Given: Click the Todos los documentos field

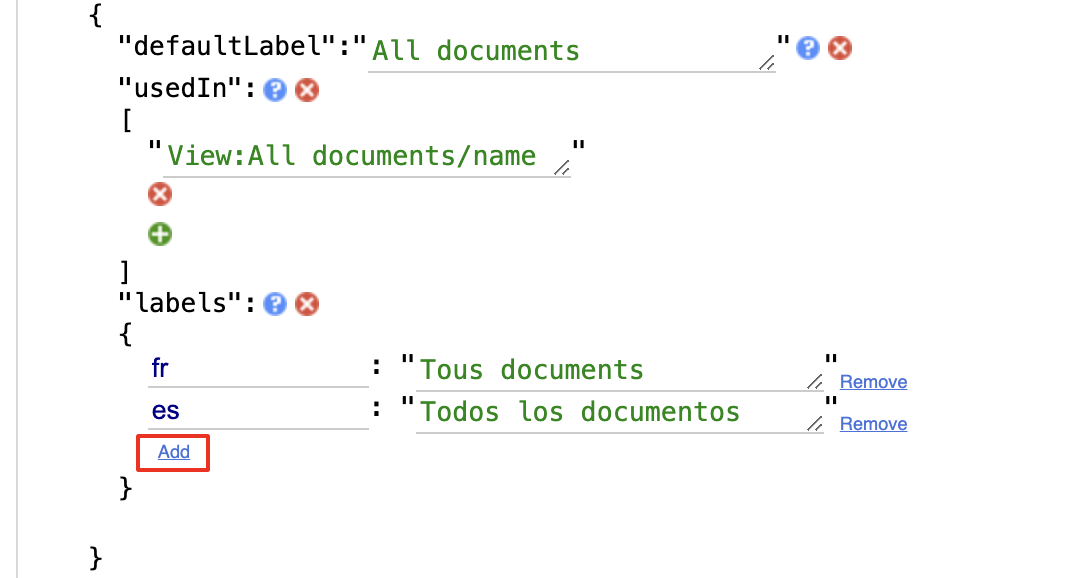Looking at the screenshot, I should (610, 413).
